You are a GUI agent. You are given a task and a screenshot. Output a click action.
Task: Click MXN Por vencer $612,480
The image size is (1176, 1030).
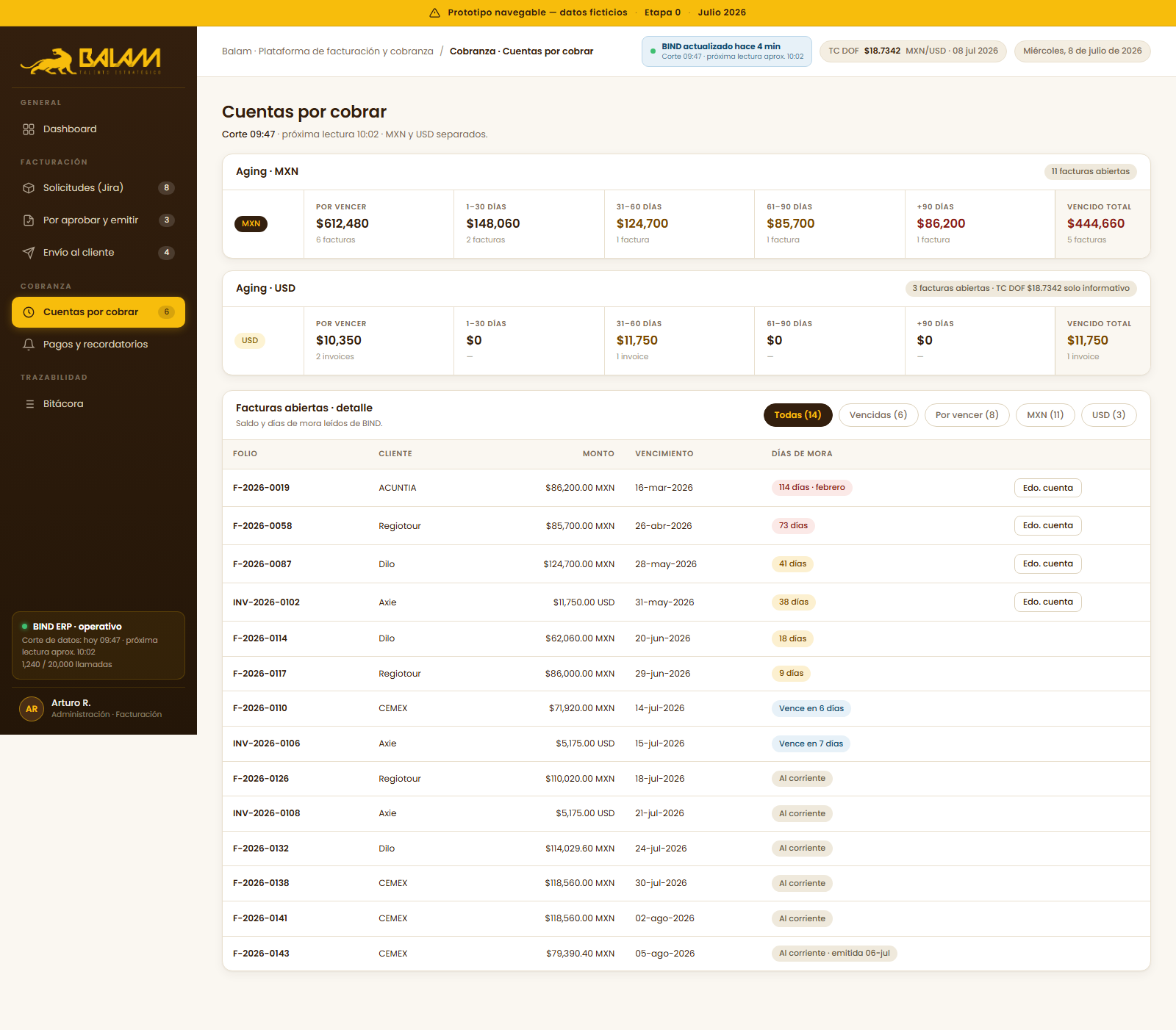[x=379, y=224]
